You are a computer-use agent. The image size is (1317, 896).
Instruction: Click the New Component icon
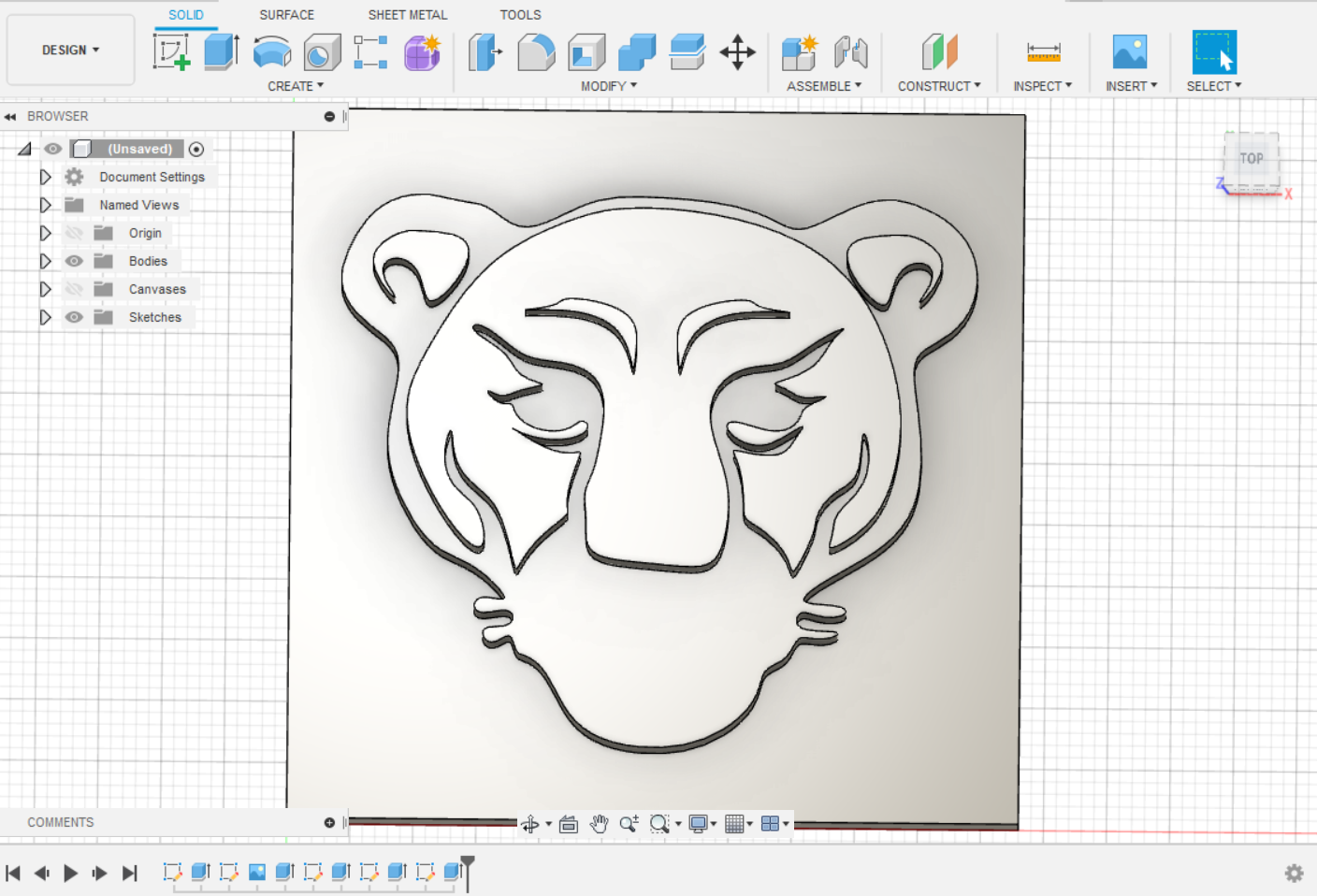coord(800,52)
